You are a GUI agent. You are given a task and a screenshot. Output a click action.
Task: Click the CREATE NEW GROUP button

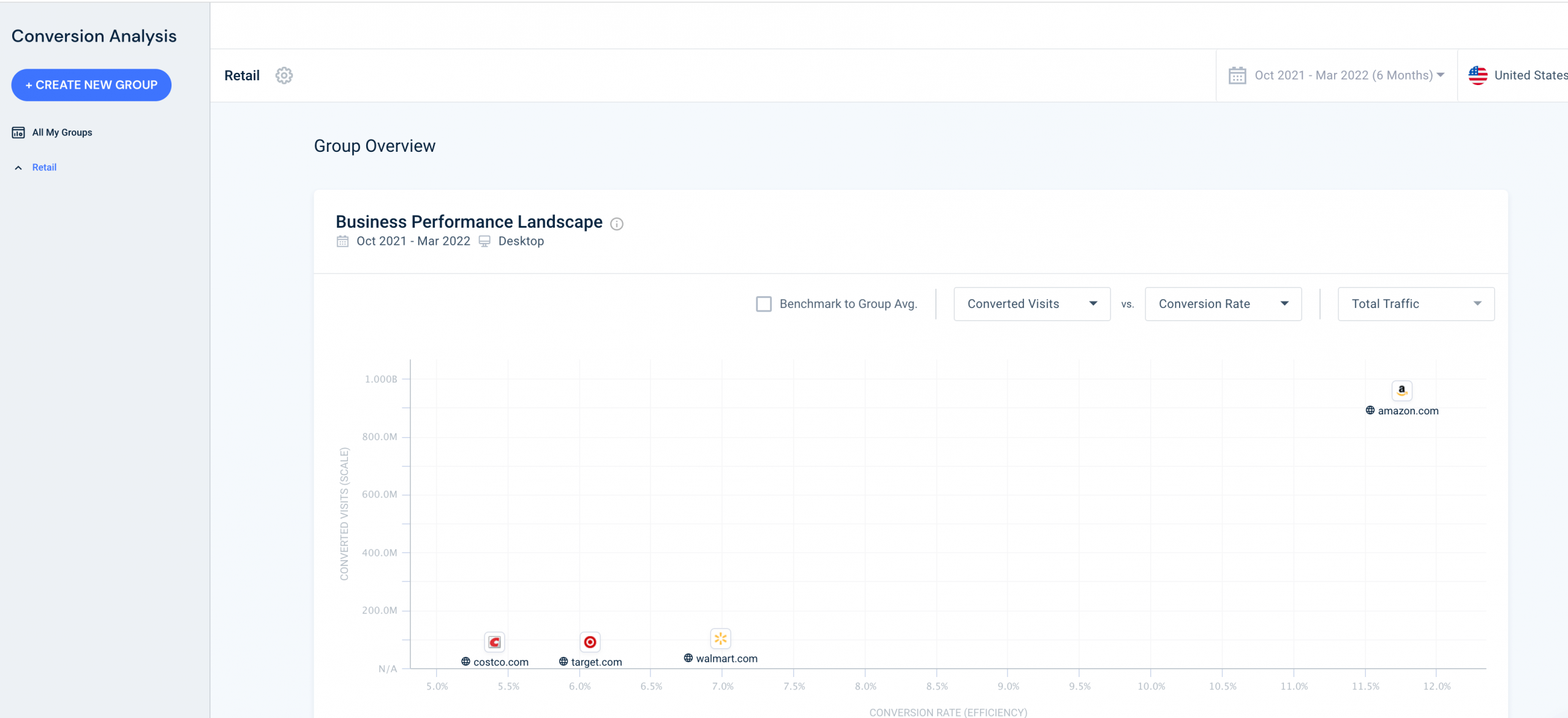[92, 85]
